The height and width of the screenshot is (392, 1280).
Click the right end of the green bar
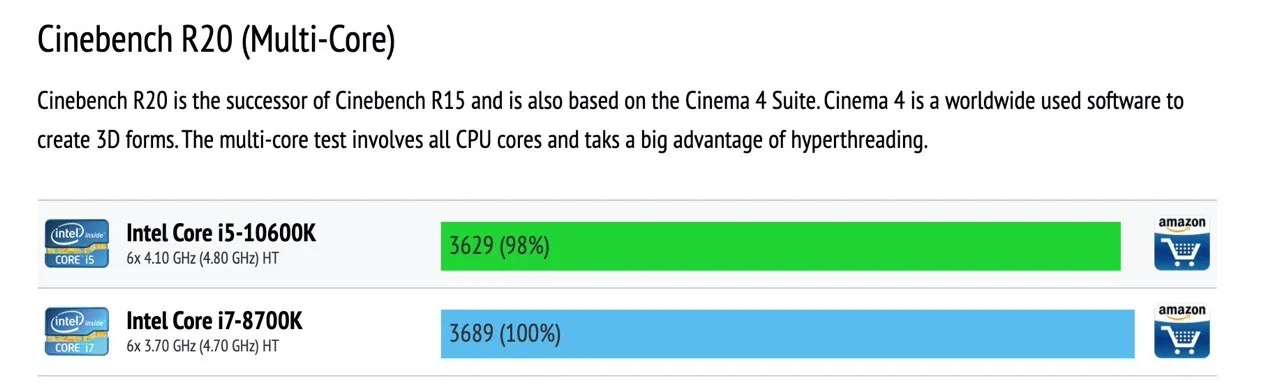(x=1114, y=245)
